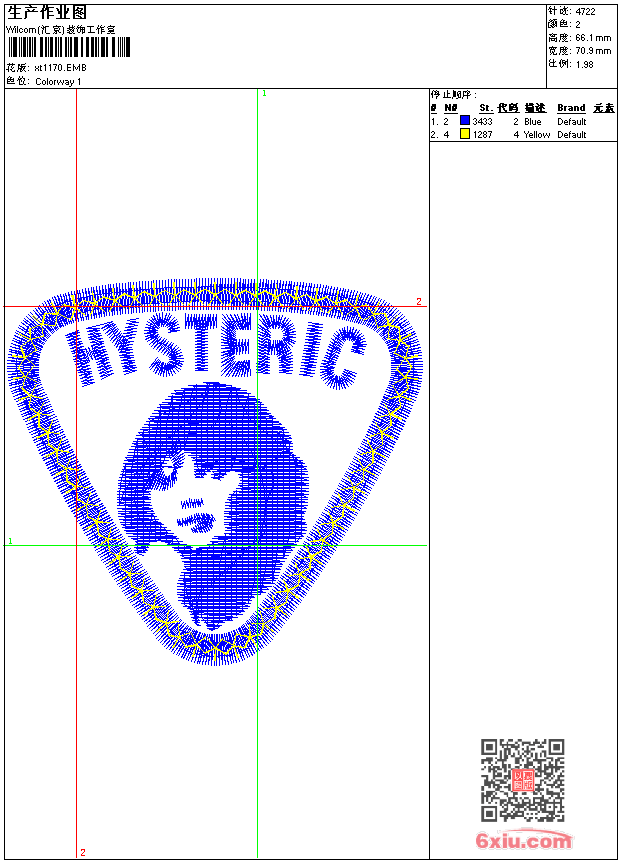
Task: Select the 生产作业图 title heading
Action: click(x=47, y=13)
